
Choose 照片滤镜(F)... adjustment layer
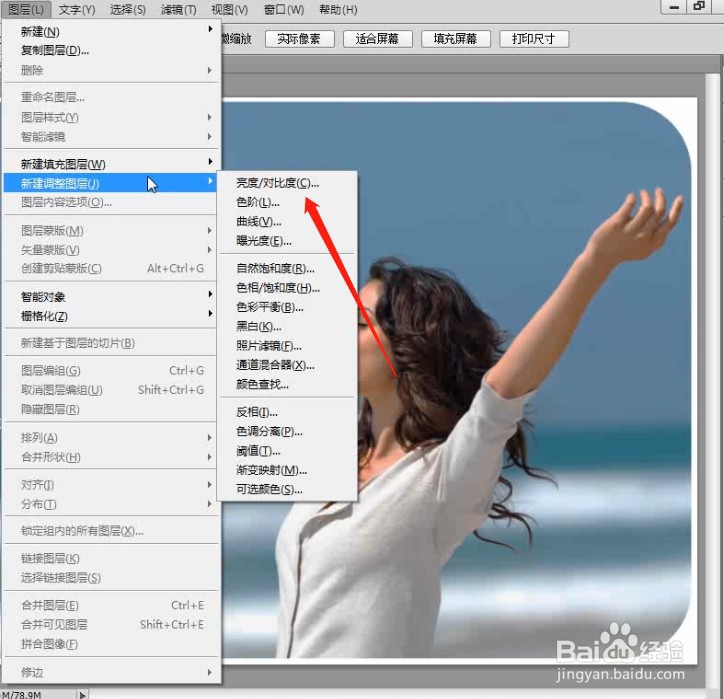287,346
